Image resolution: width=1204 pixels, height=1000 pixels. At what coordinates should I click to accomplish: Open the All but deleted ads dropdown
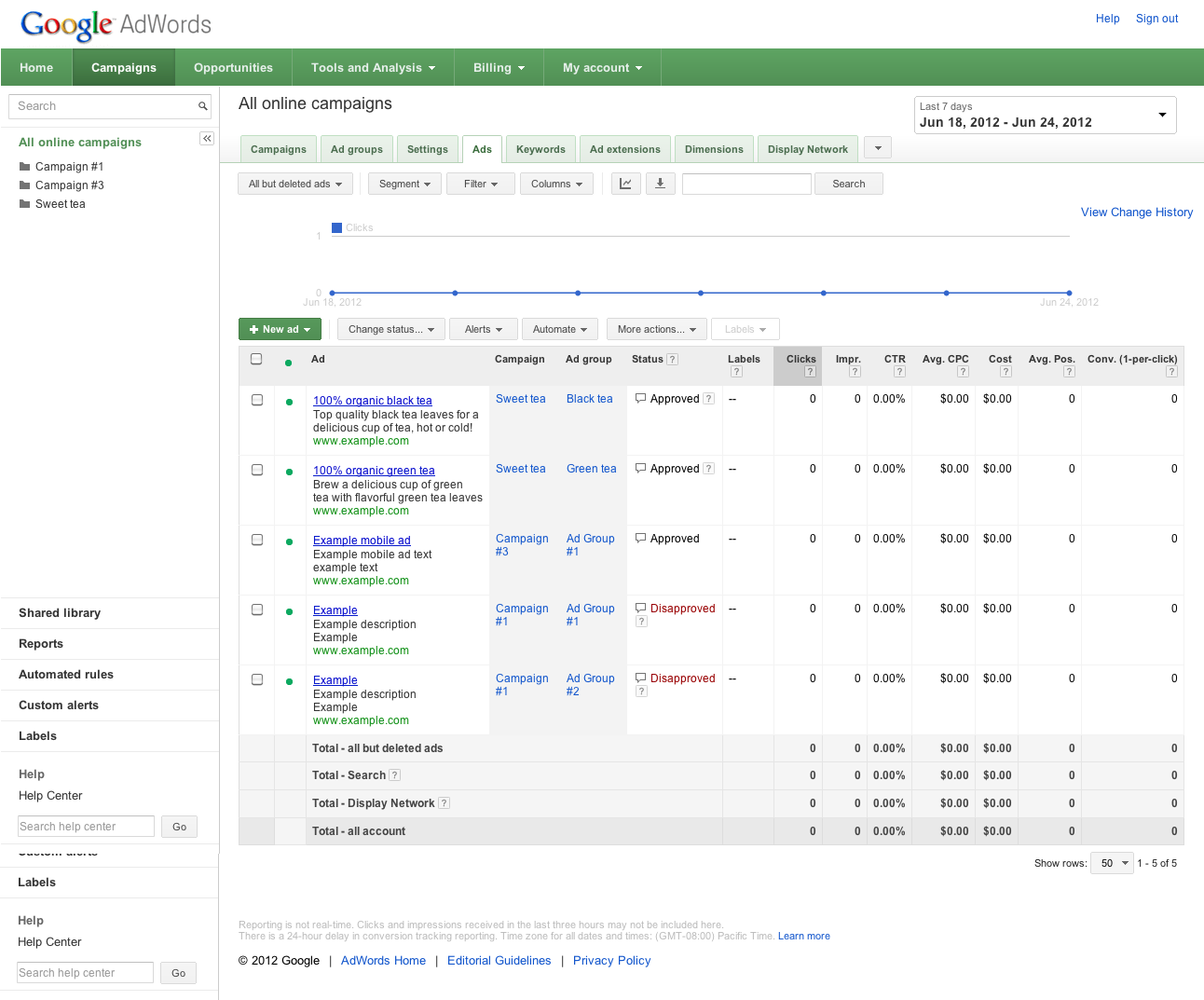pyautogui.click(x=295, y=184)
